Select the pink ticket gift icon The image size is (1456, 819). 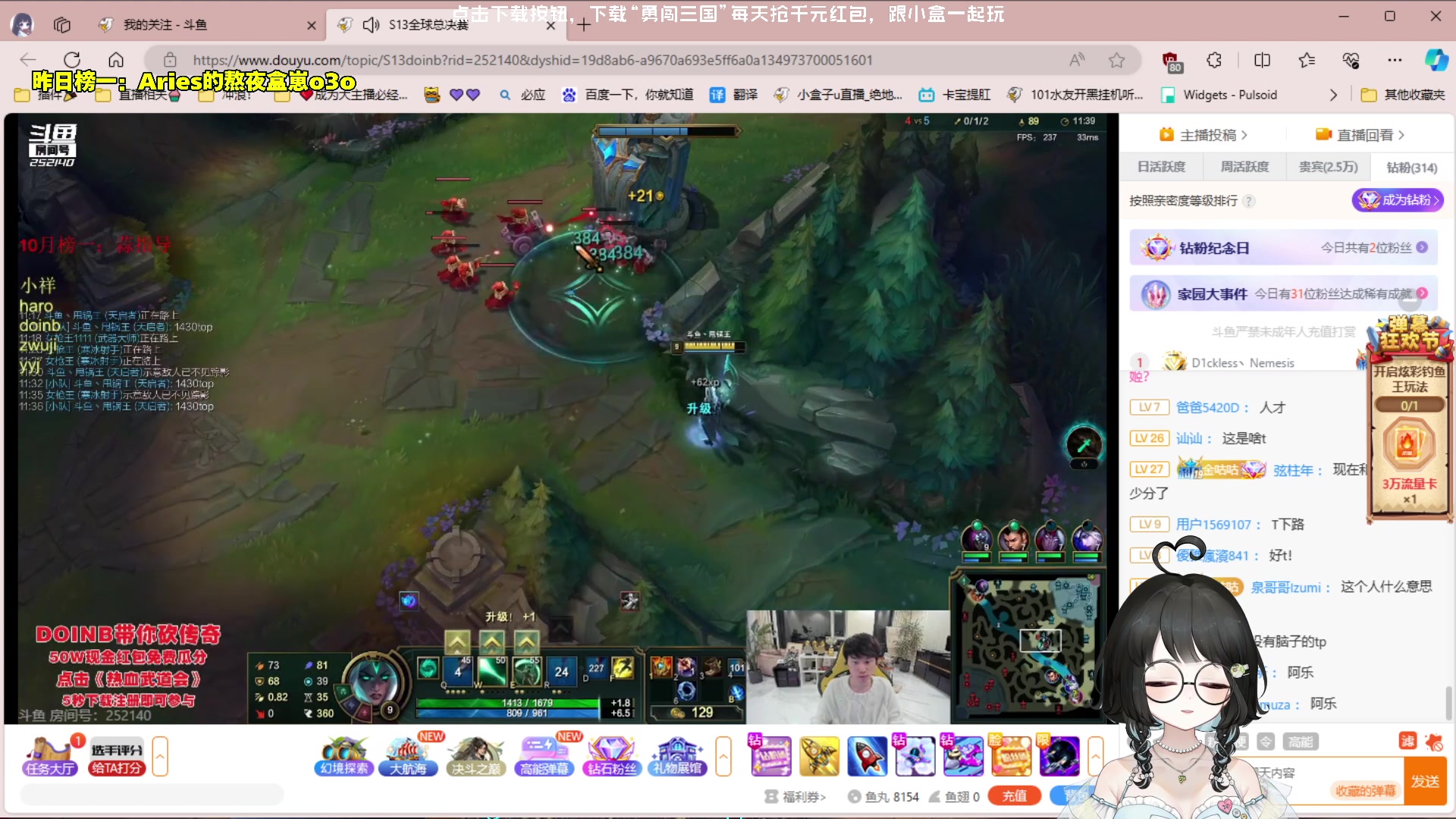(770, 756)
